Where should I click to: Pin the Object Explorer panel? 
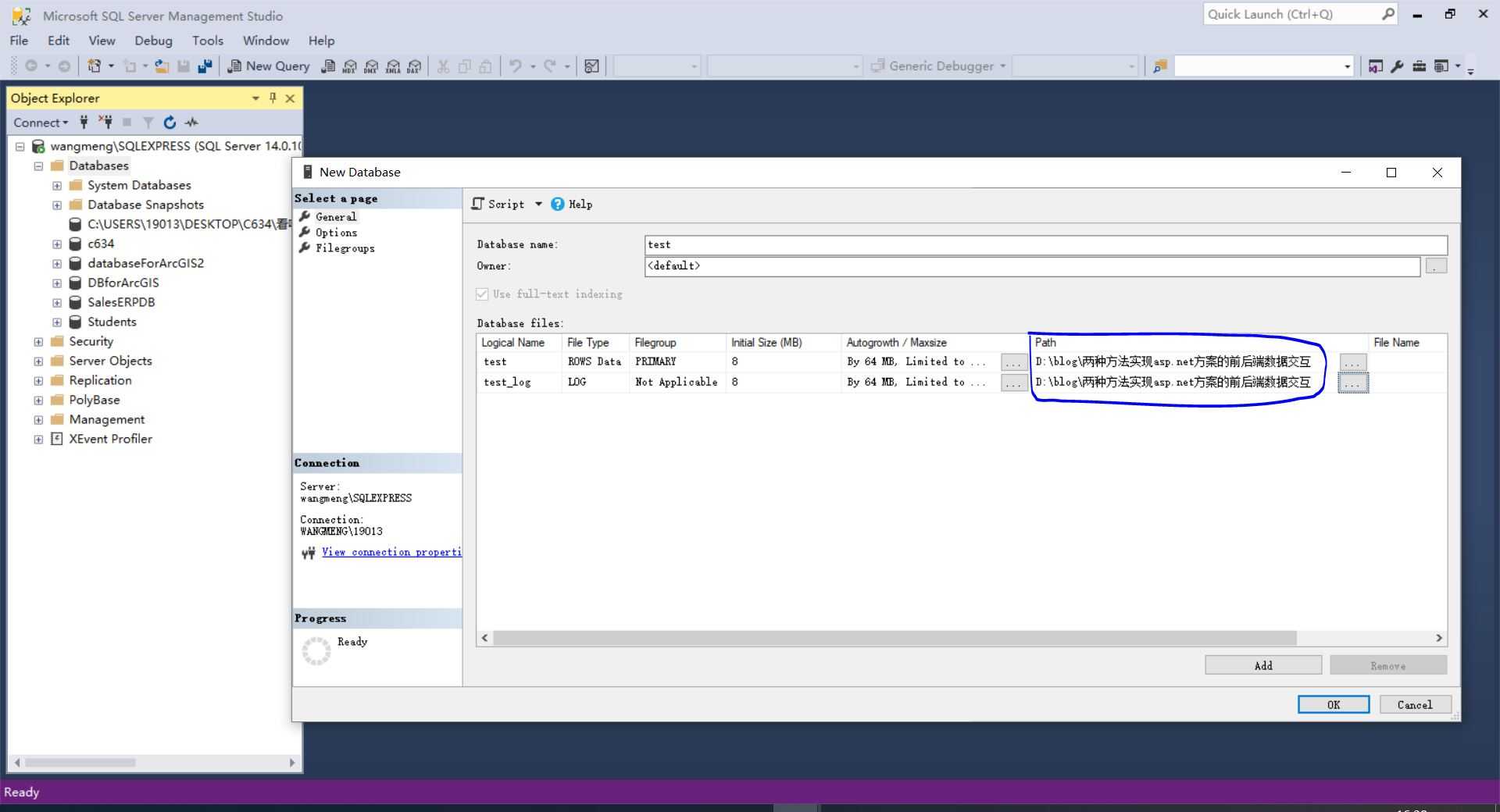point(273,98)
